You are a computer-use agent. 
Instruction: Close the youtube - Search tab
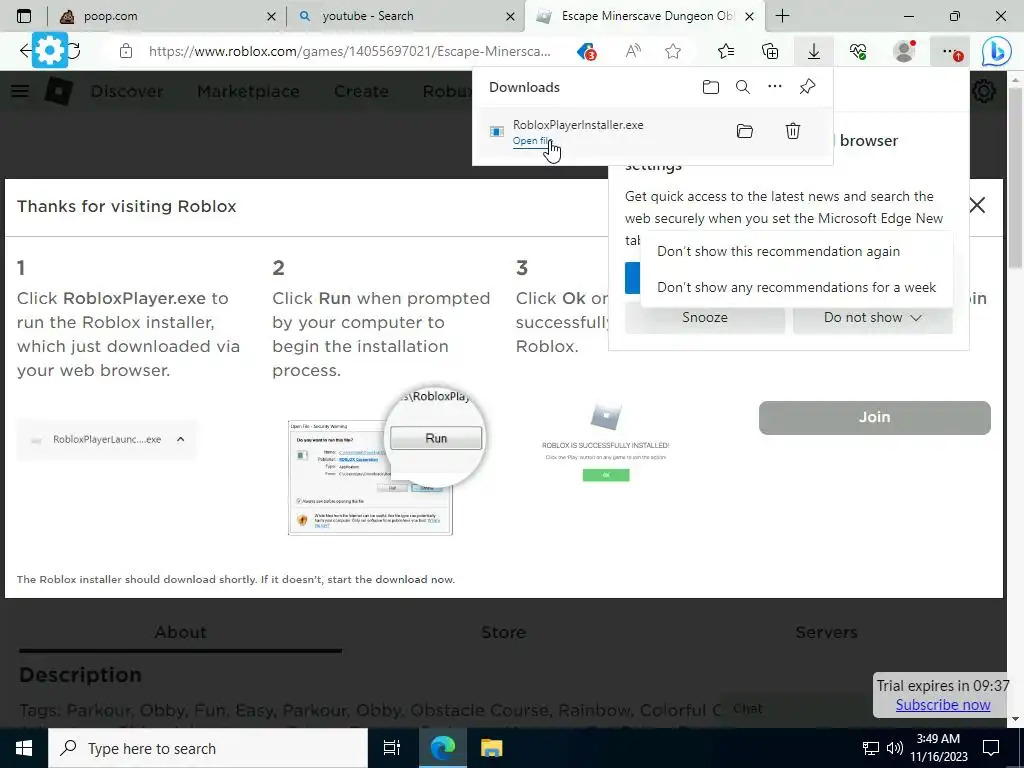pyautogui.click(x=511, y=16)
